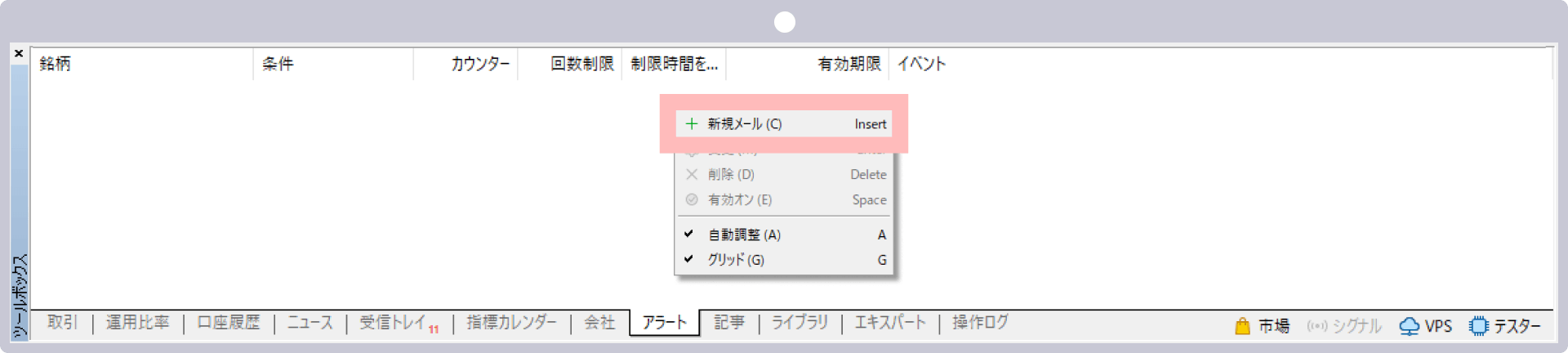Toggle グリッド (G) checkmark option

[x=735, y=260]
